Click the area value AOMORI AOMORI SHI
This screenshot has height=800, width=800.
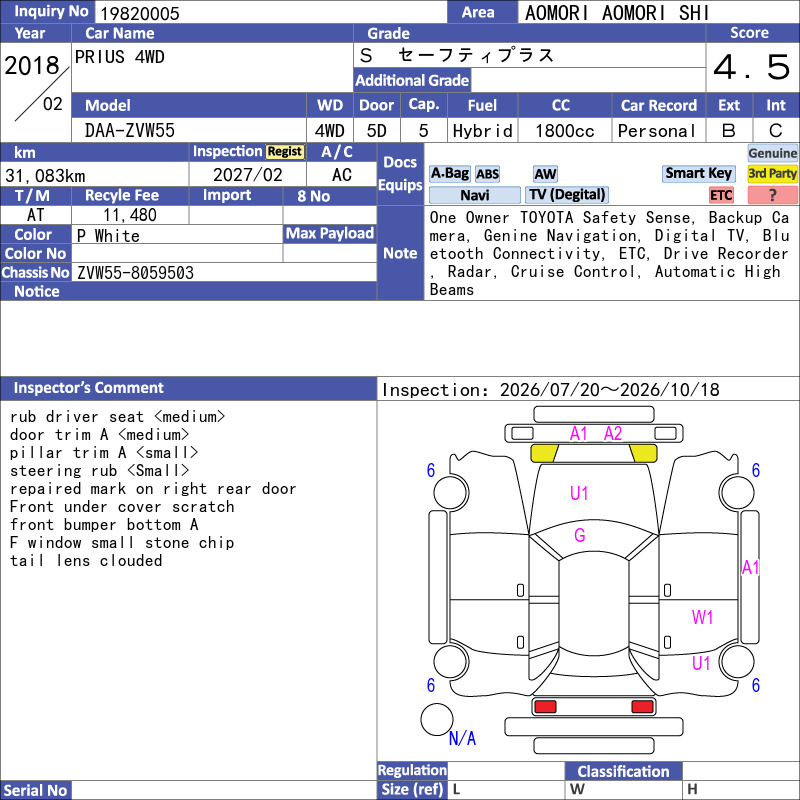click(x=617, y=13)
